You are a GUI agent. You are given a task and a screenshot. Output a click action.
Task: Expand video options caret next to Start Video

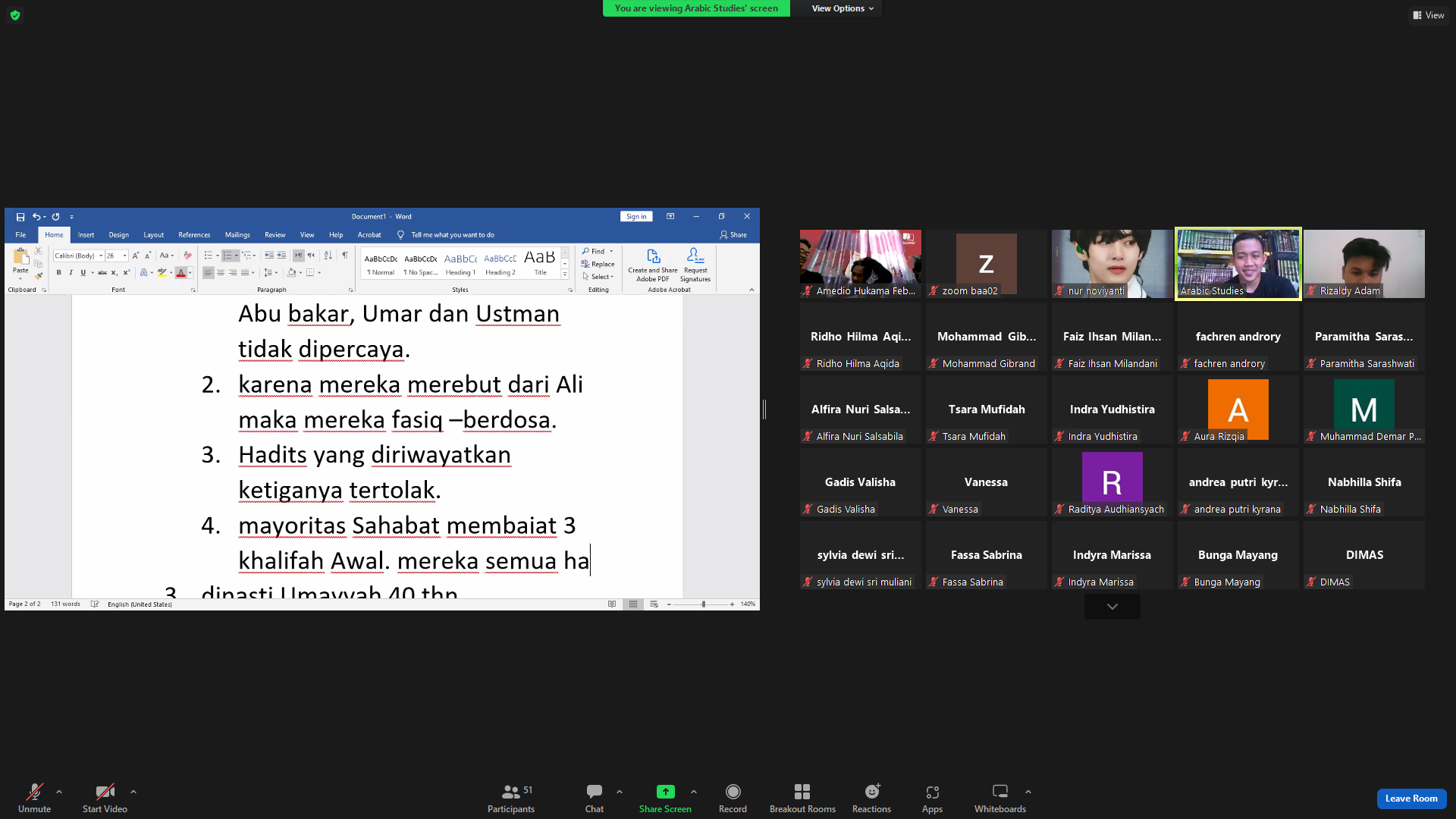click(x=133, y=792)
